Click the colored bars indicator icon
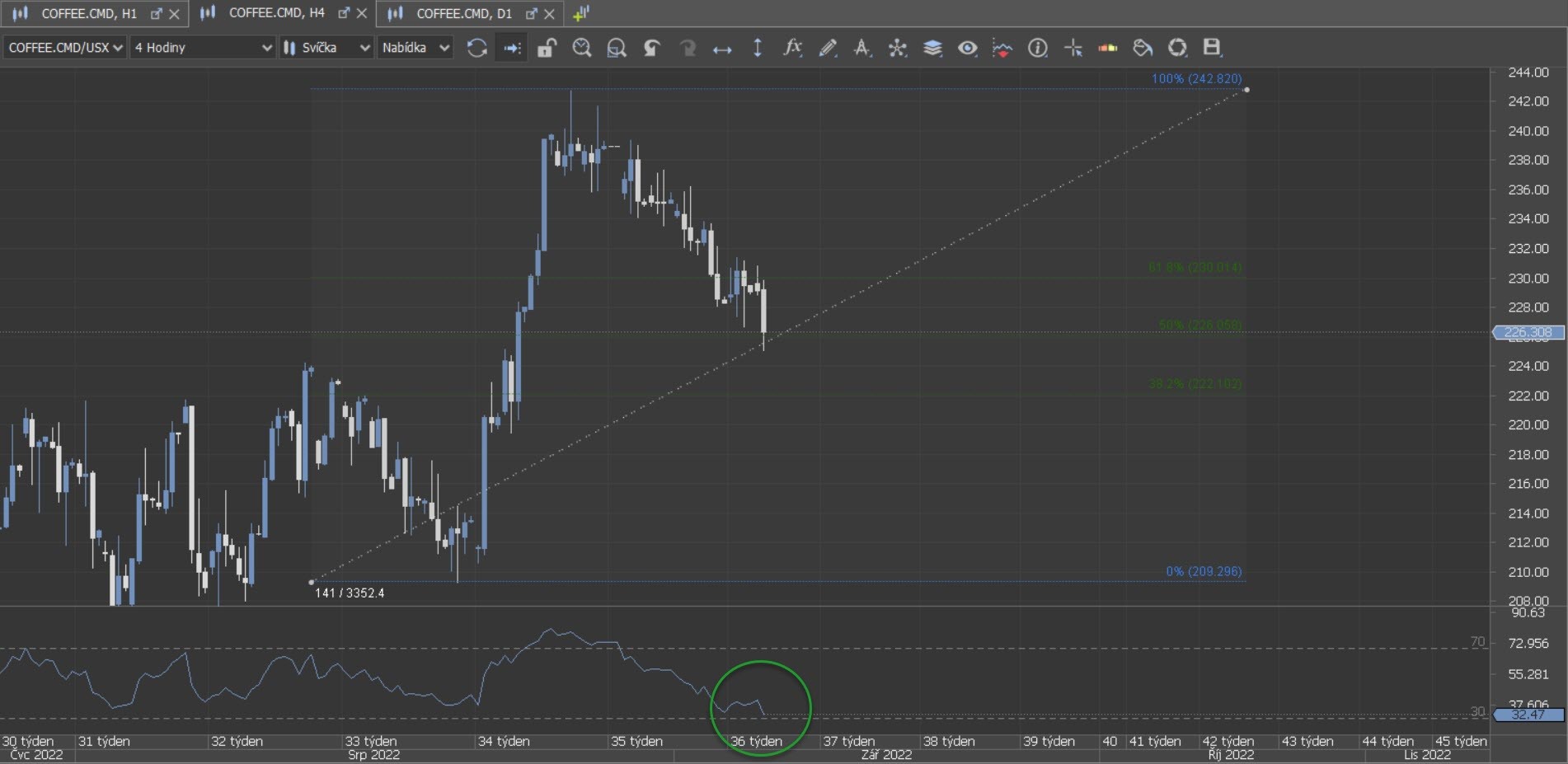The width and height of the screenshot is (1568, 764). [1108, 48]
